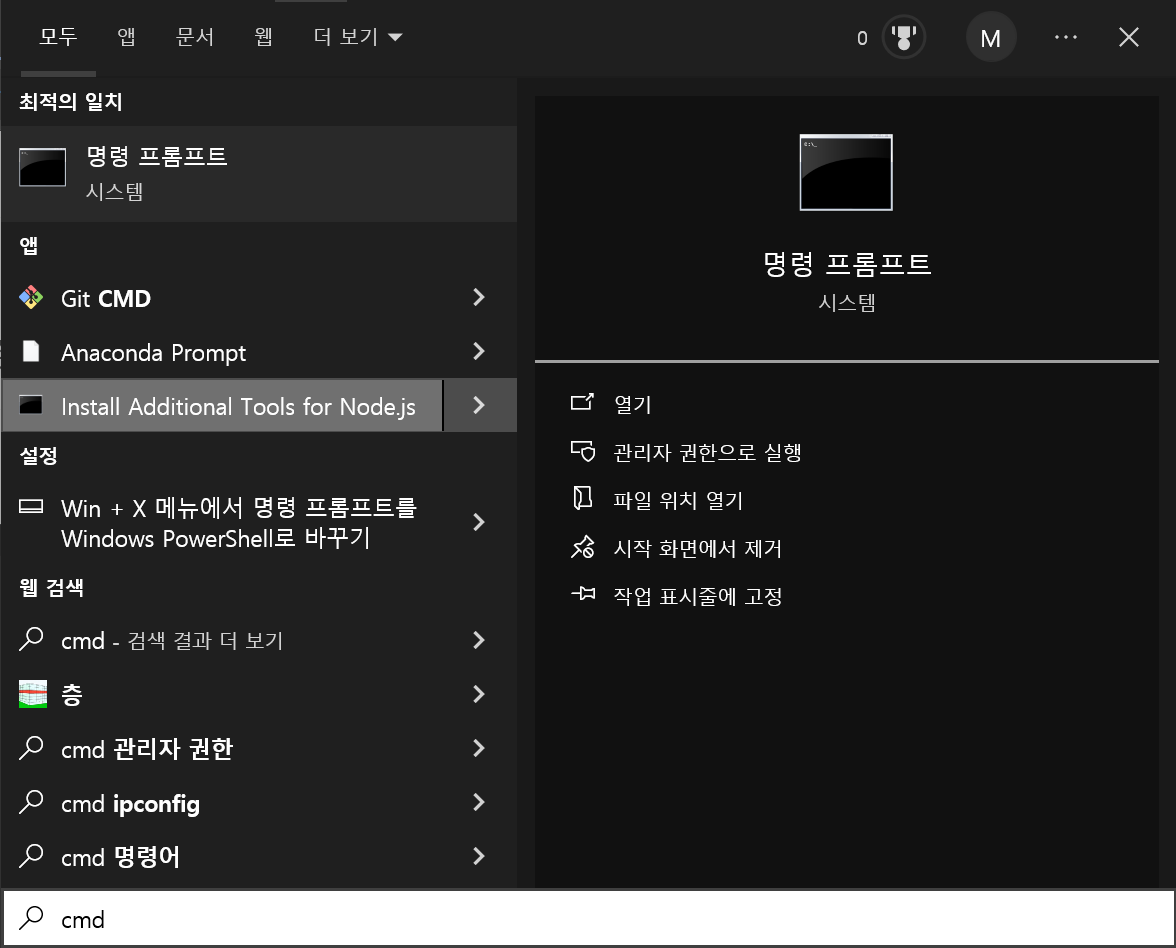Open the 명령 프롬프트 best match result

pyautogui.click(x=260, y=174)
